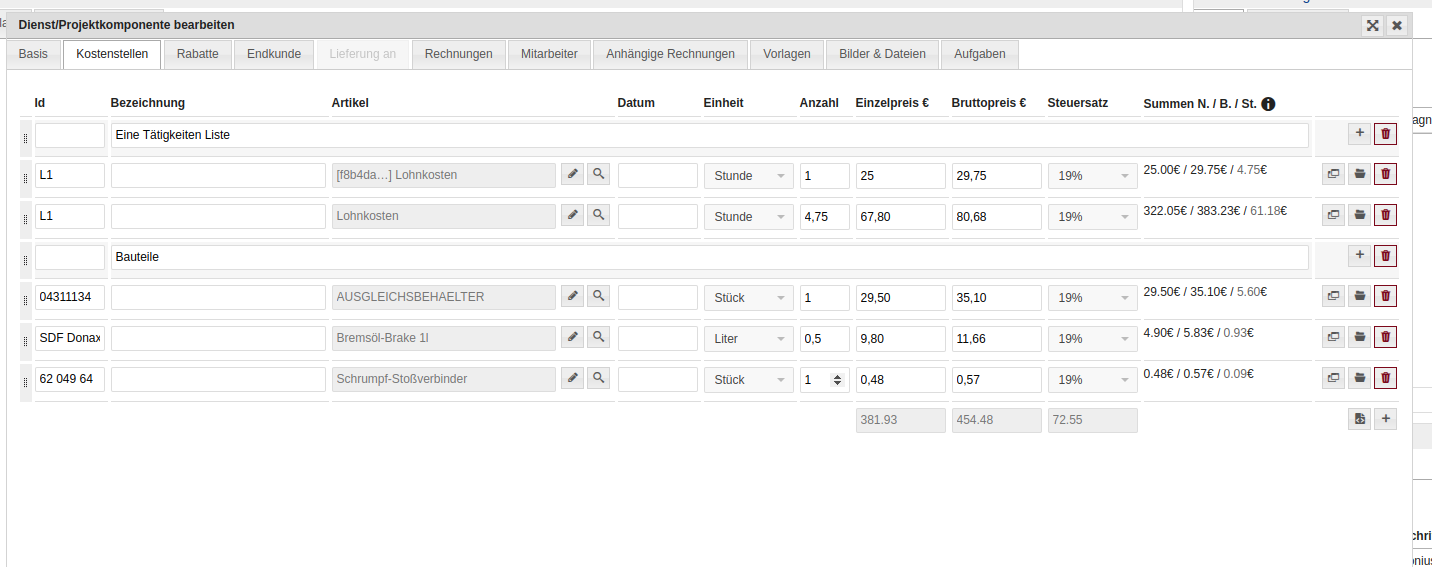The image size is (1432, 567).
Task: Expand the Steuersatz dropdown for Bremsöl-Brake 1l
Action: pos(1092,339)
